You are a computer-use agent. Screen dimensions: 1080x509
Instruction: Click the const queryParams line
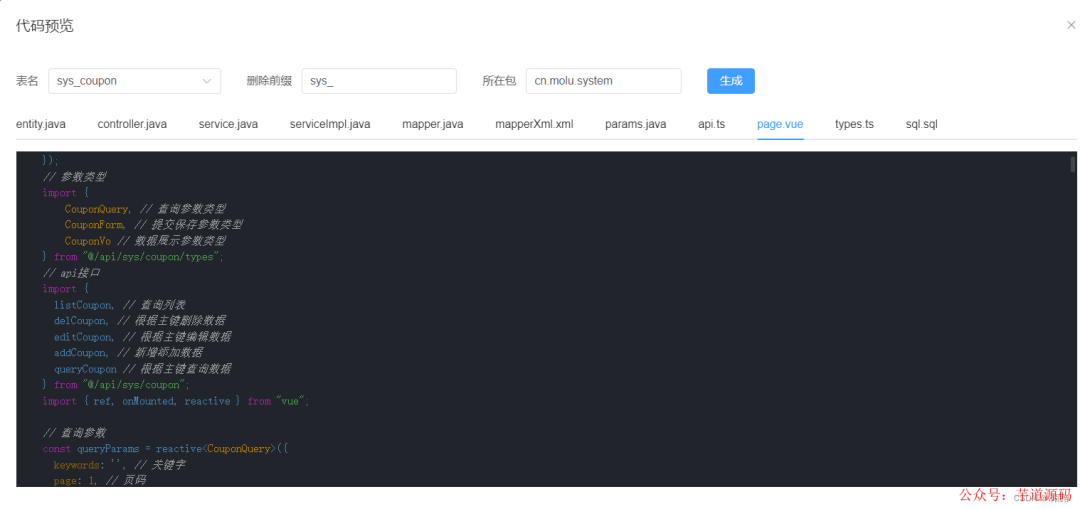[x=165, y=449]
